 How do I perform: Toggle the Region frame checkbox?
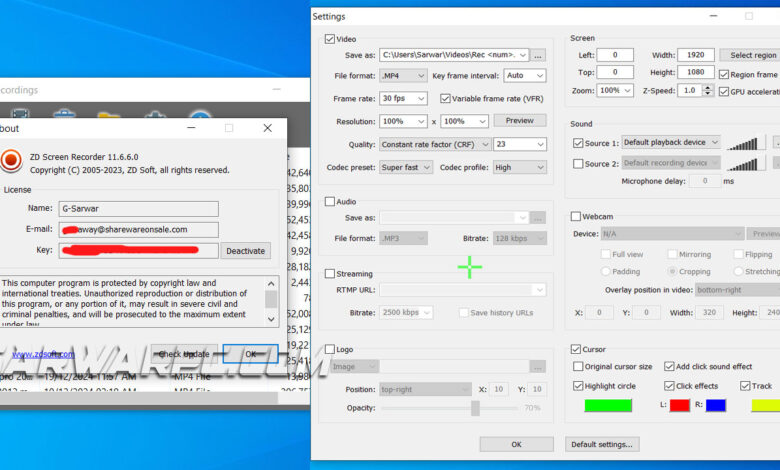(x=724, y=75)
